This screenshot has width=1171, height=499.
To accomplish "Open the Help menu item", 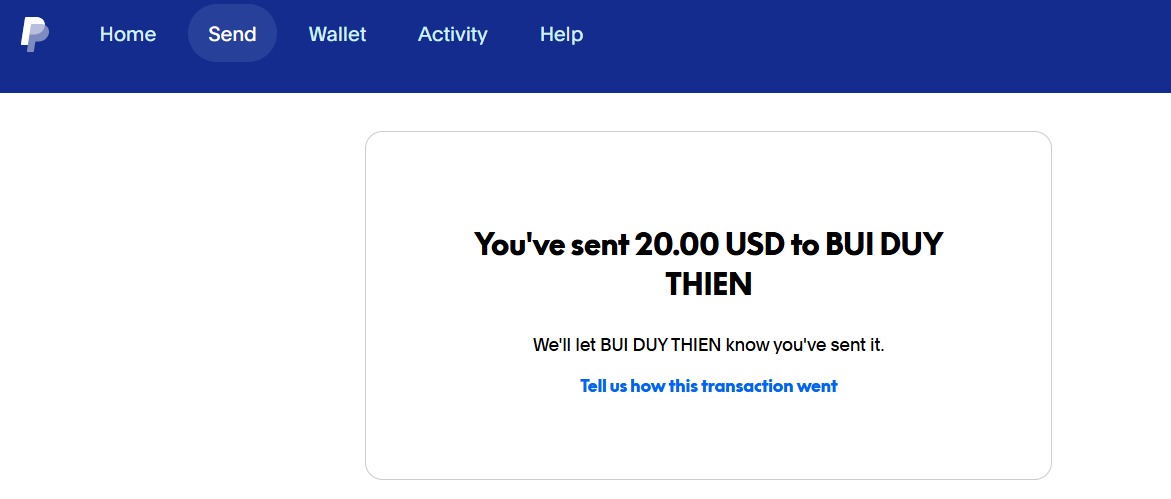I will 561,34.
